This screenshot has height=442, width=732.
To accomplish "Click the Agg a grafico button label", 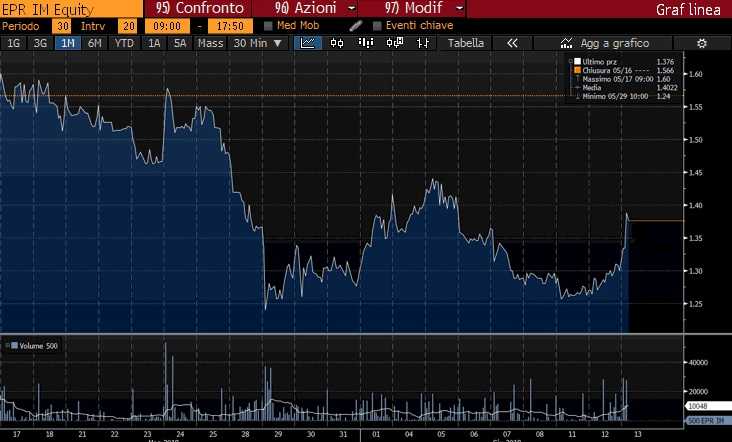I will 614,43.
